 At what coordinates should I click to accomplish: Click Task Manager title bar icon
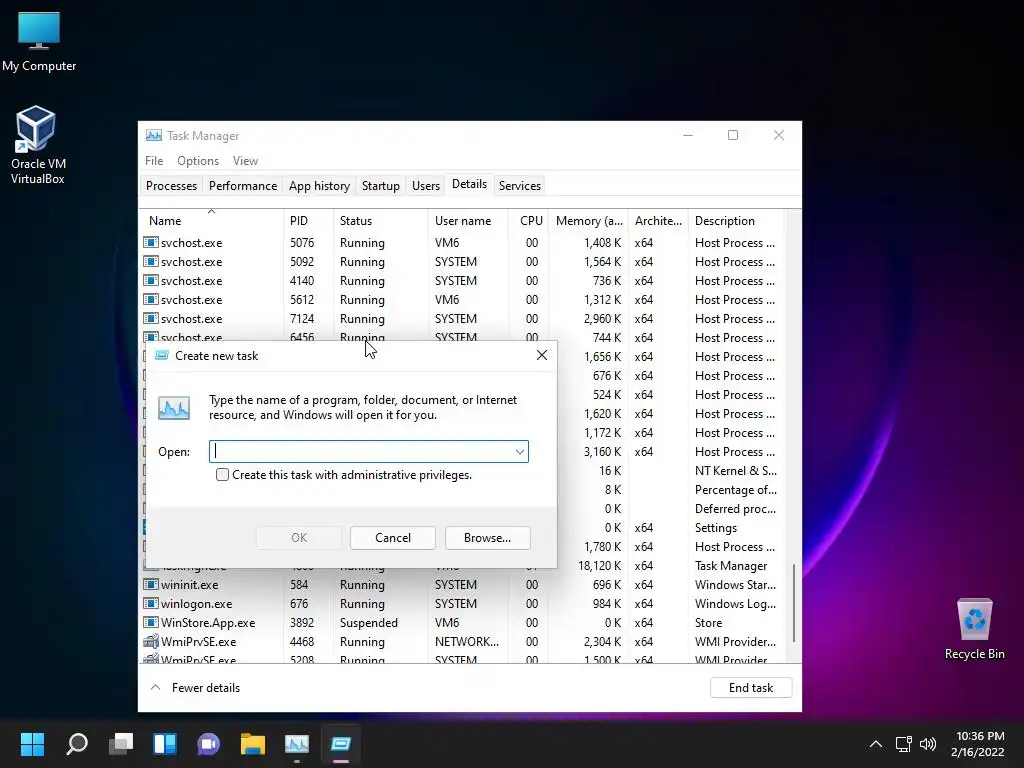coord(154,135)
